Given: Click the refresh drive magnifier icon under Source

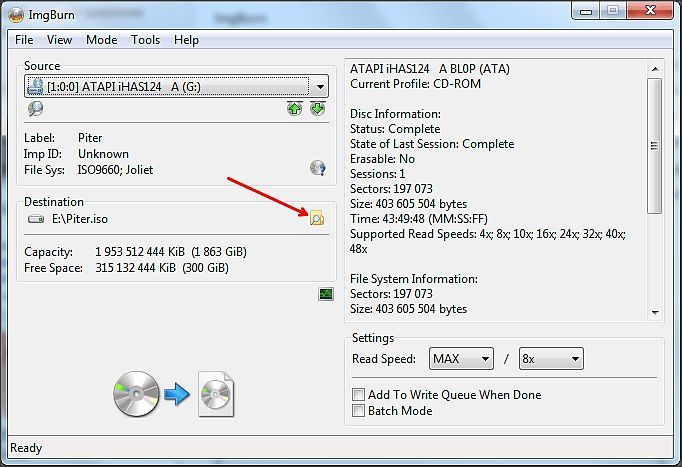Looking at the screenshot, I should [36, 109].
